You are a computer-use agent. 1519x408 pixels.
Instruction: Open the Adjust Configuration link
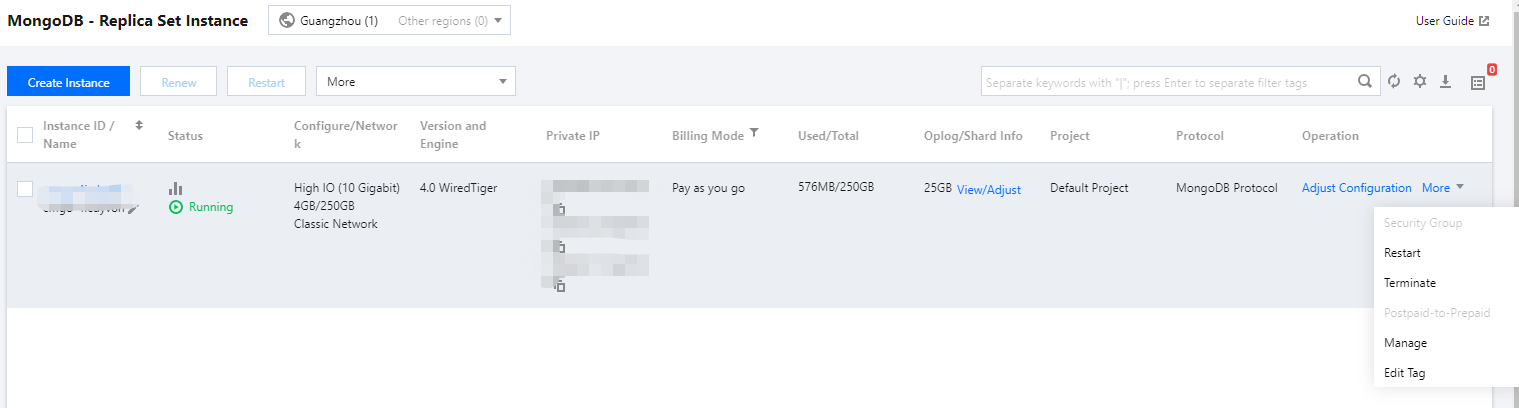pos(1356,188)
